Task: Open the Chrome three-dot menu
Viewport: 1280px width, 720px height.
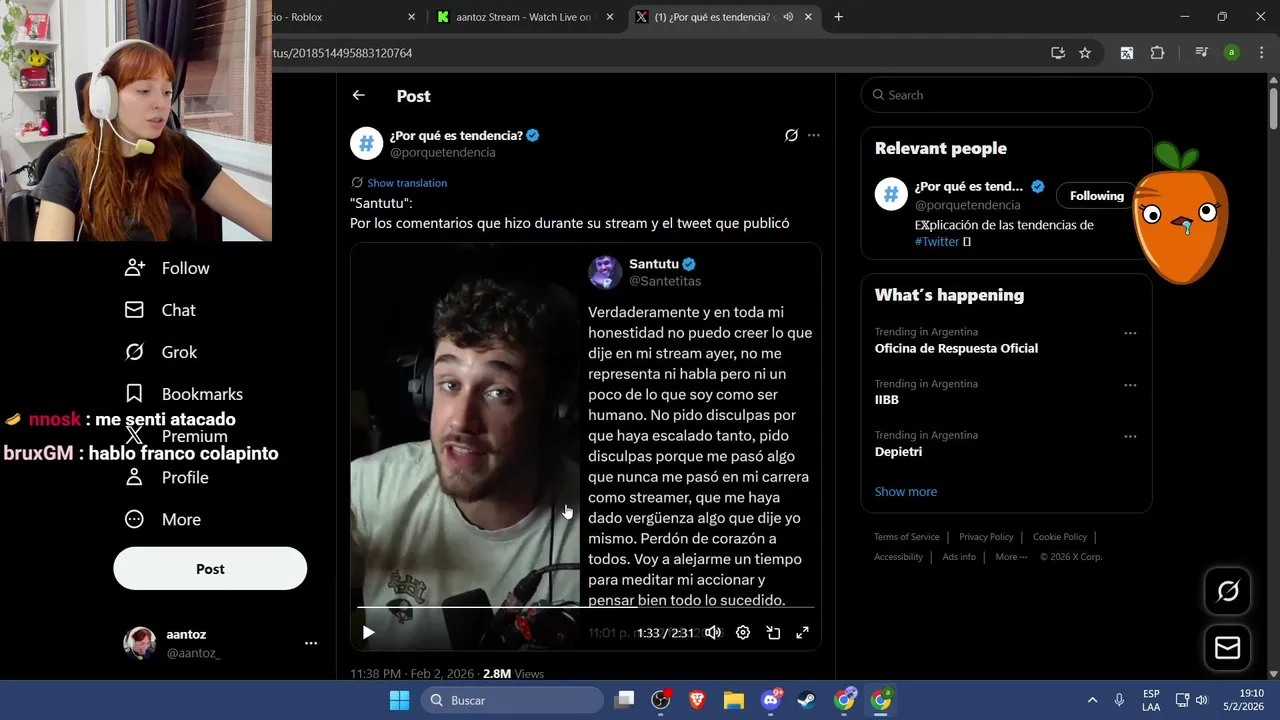Action: [x=1261, y=53]
